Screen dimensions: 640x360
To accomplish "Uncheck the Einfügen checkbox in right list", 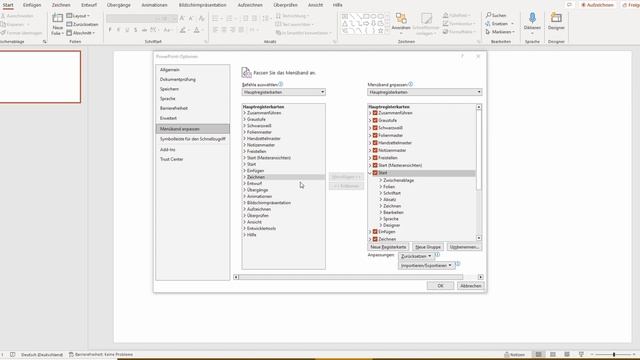I will (375, 231).
